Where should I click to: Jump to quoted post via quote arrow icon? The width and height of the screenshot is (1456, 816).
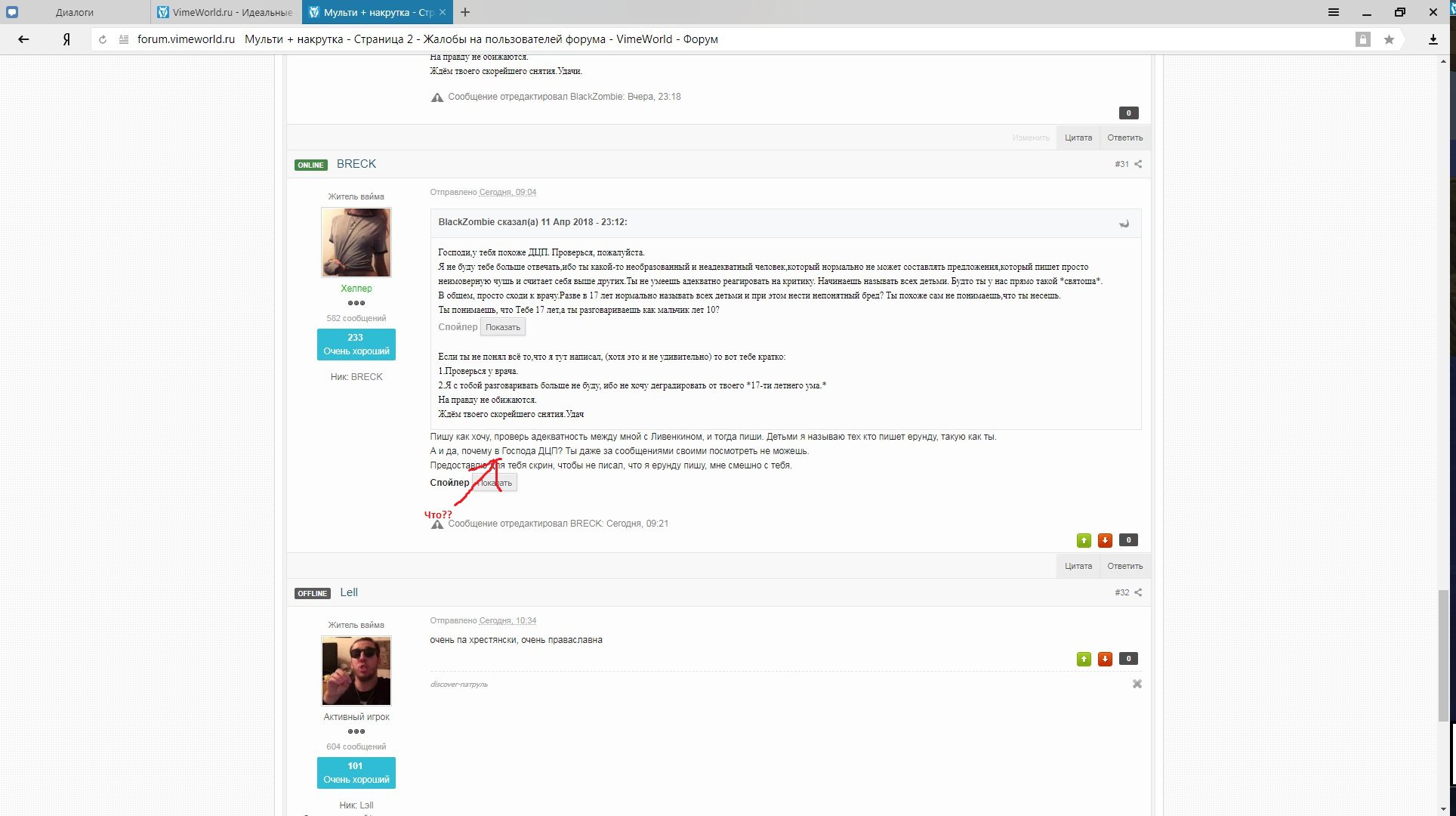point(1124,223)
